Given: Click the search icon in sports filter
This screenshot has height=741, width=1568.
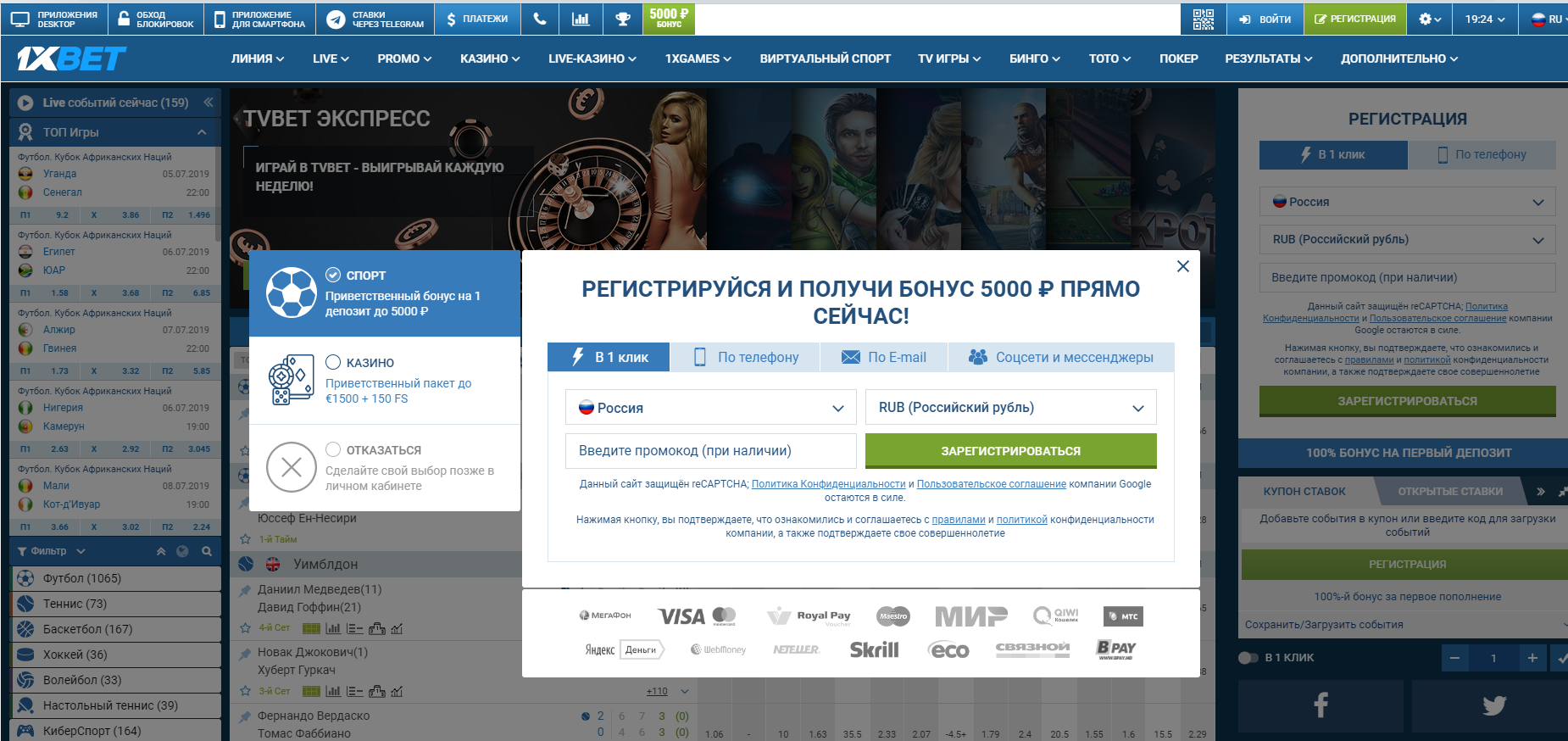Looking at the screenshot, I should coord(206,551).
